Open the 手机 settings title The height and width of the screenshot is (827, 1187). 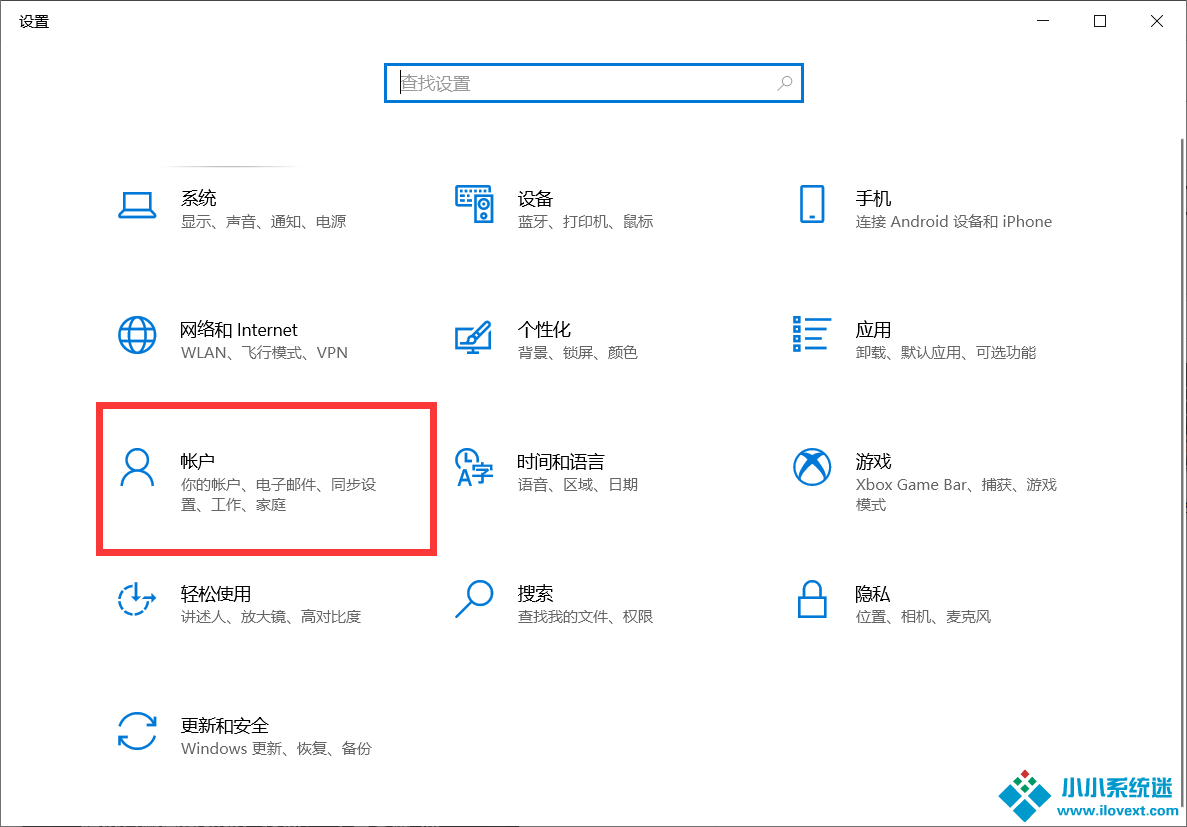coord(874,198)
